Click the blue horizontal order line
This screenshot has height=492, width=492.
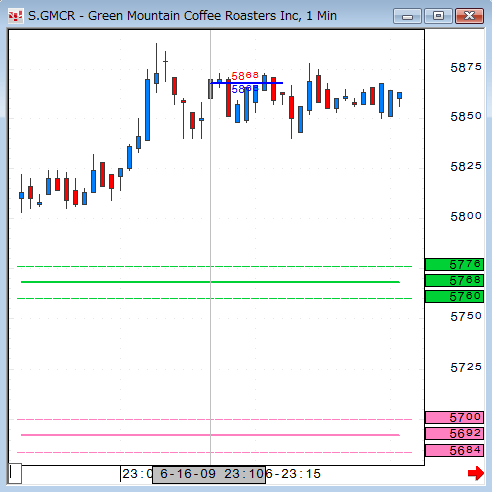click(x=247, y=83)
